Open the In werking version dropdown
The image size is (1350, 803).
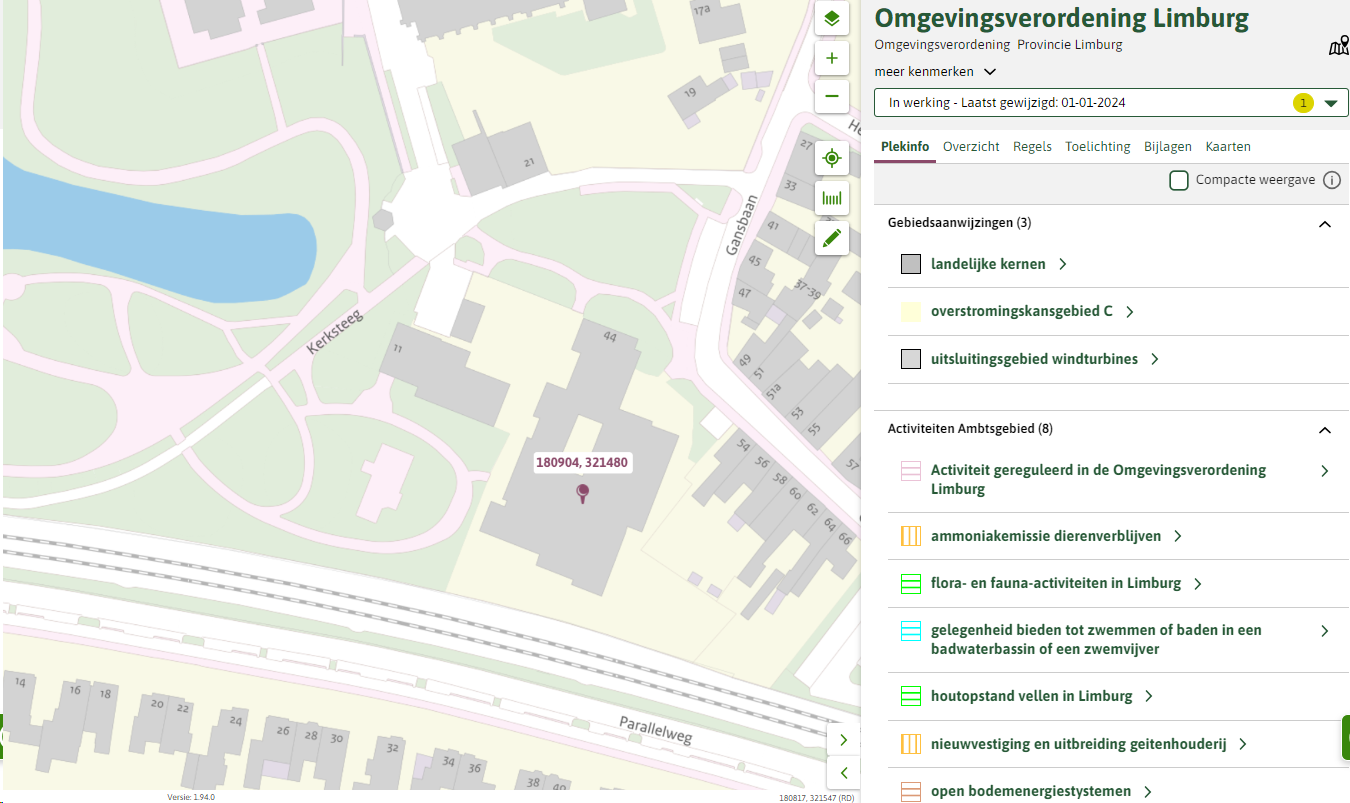coord(1111,103)
